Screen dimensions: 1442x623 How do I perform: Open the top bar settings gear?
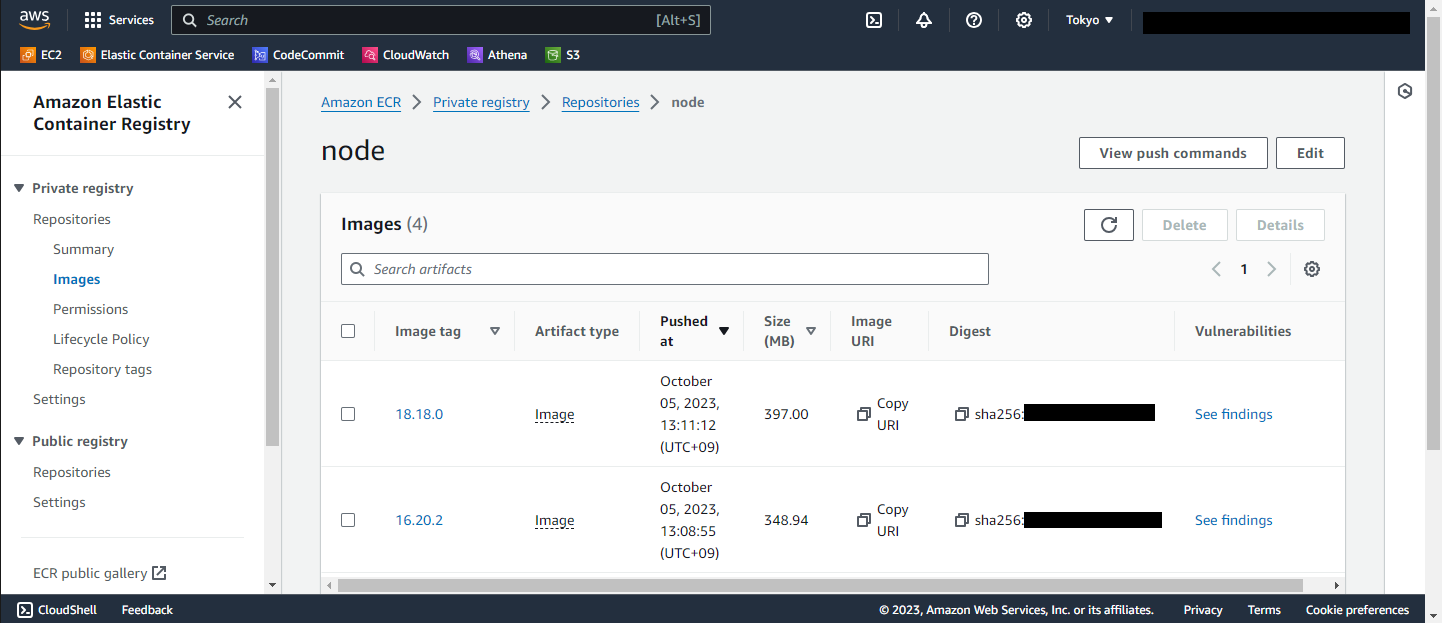1024,20
